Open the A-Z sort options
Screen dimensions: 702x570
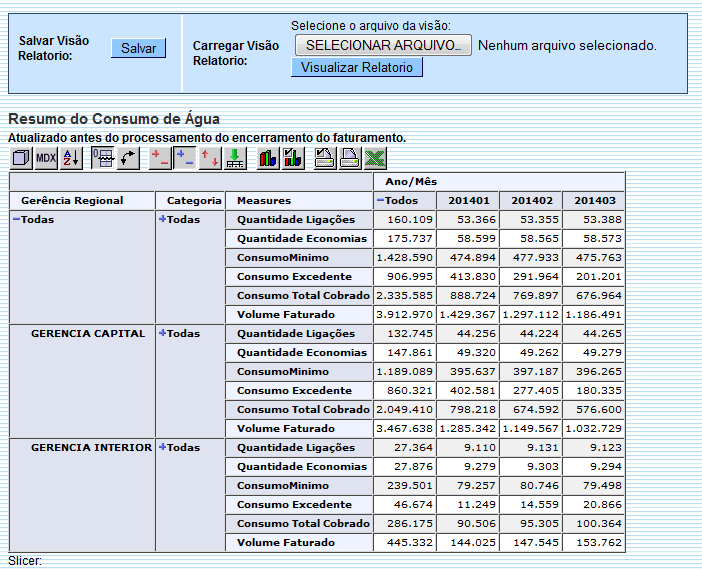[x=71, y=158]
